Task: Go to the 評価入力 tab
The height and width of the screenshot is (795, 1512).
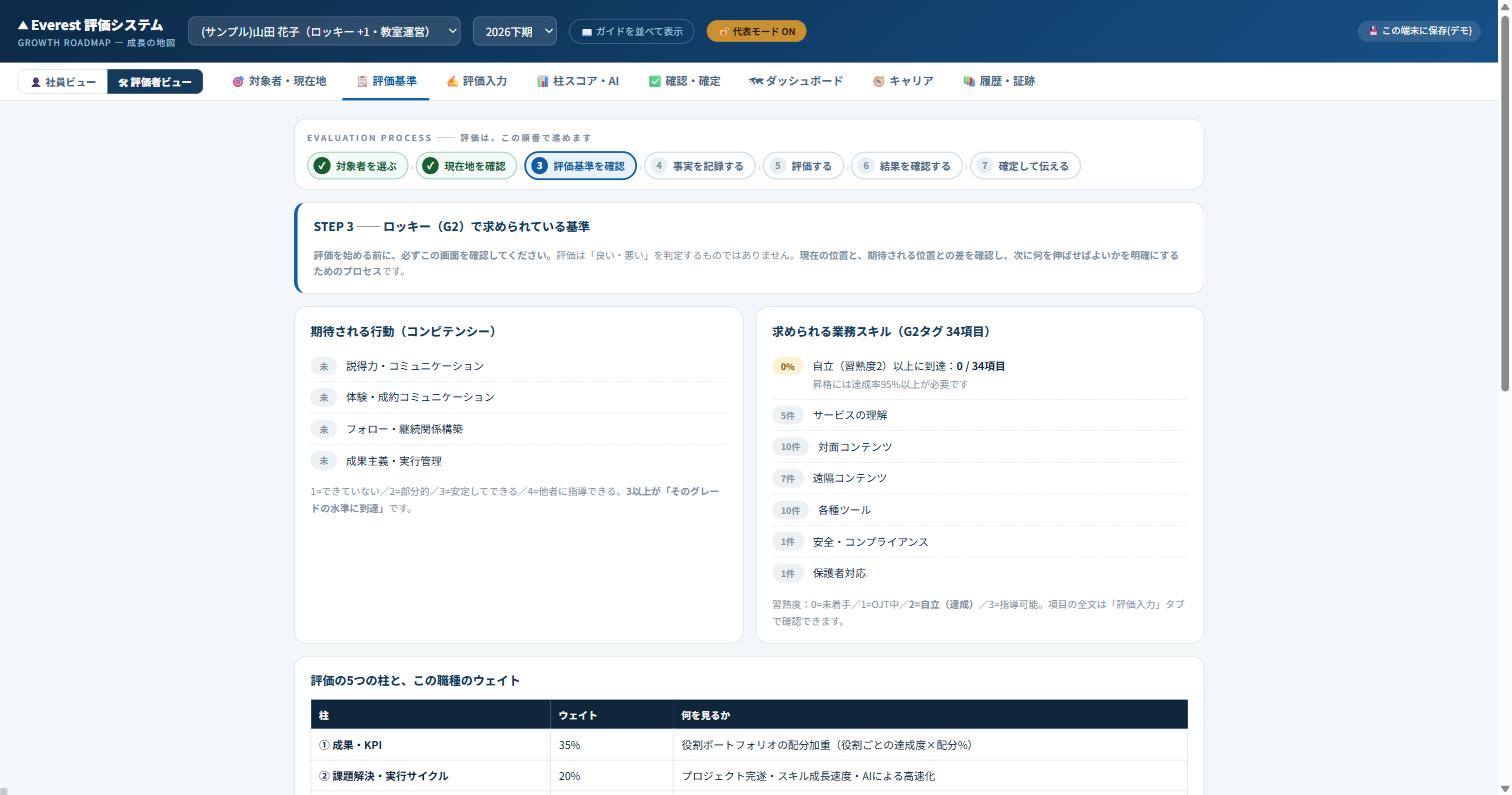Action: point(476,81)
